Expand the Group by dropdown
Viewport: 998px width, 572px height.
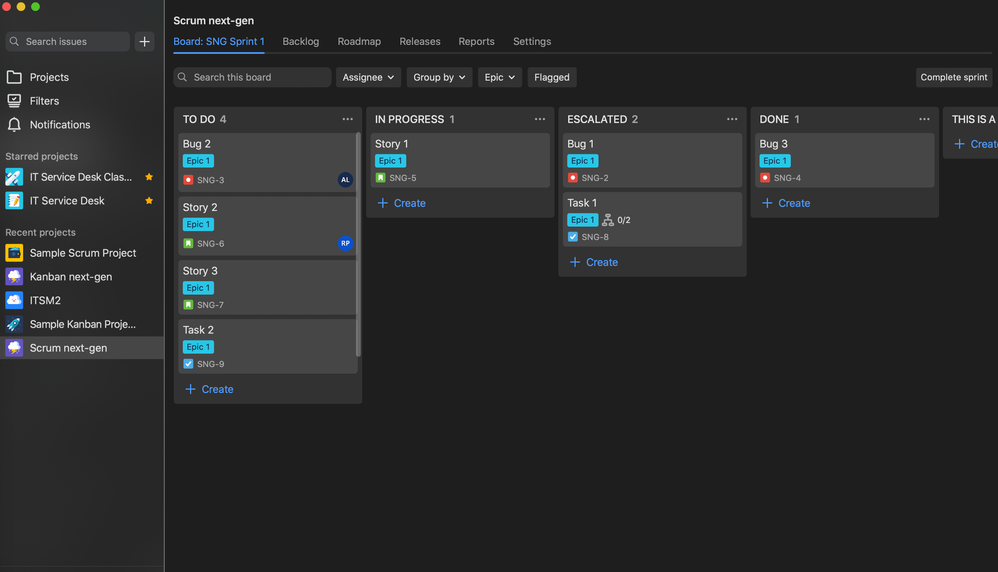(x=439, y=77)
